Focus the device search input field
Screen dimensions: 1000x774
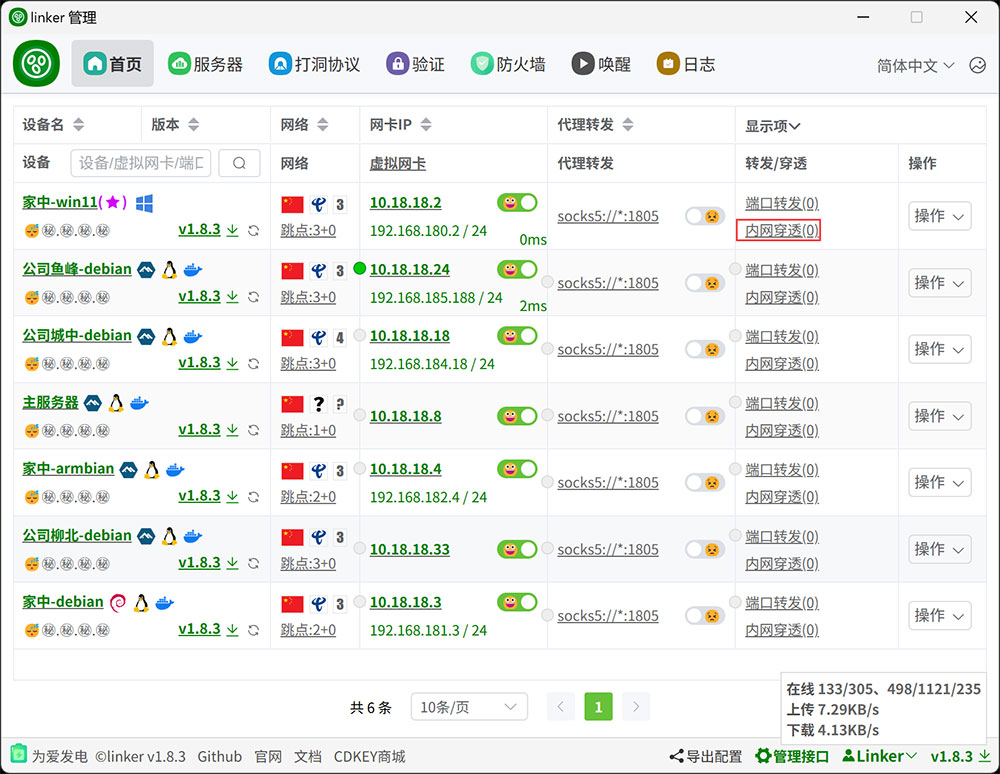point(141,163)
